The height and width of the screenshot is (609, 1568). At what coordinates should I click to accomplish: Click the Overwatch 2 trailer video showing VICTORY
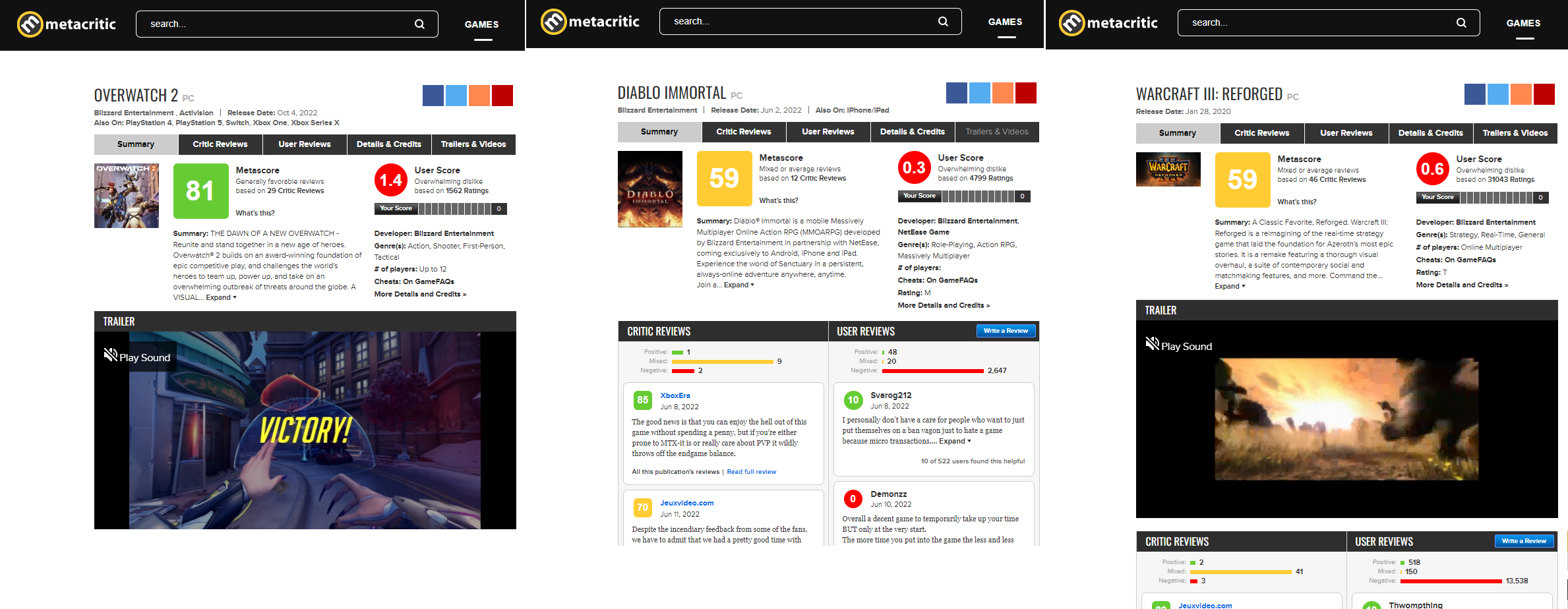305,430
